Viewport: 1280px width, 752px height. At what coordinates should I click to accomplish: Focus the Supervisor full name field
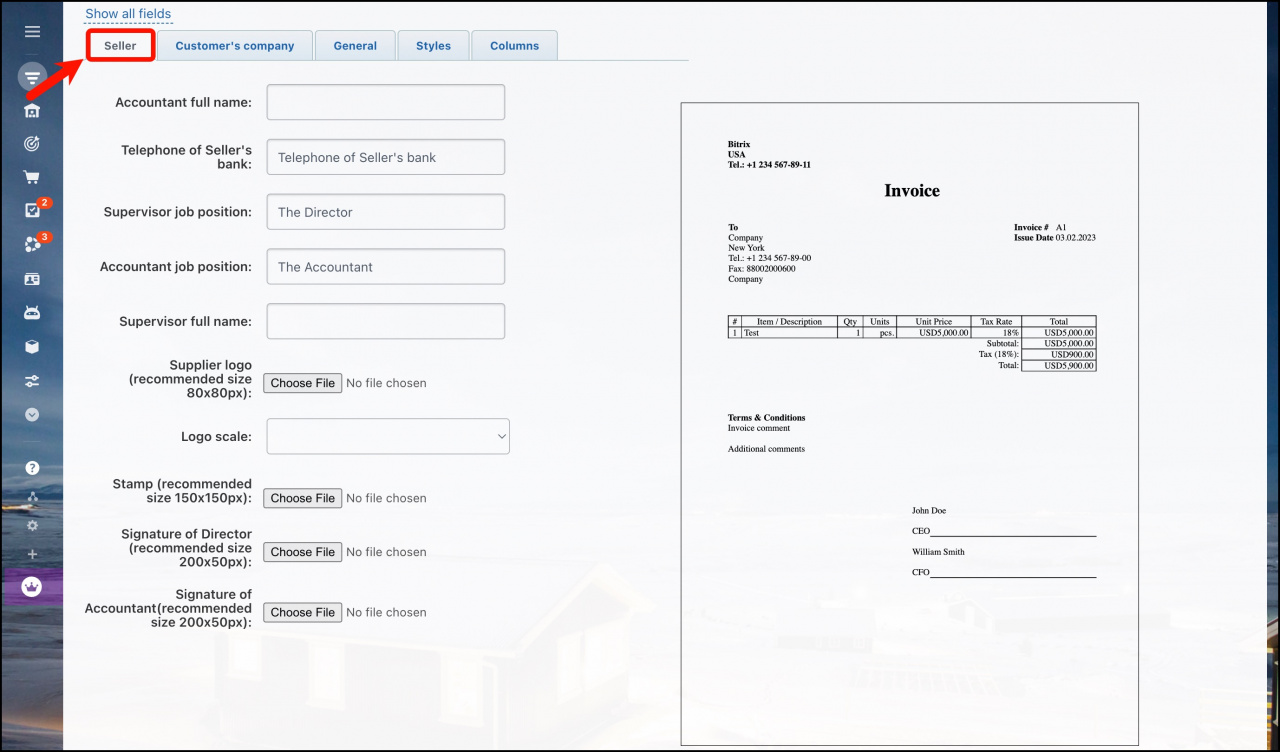point(386,321)
